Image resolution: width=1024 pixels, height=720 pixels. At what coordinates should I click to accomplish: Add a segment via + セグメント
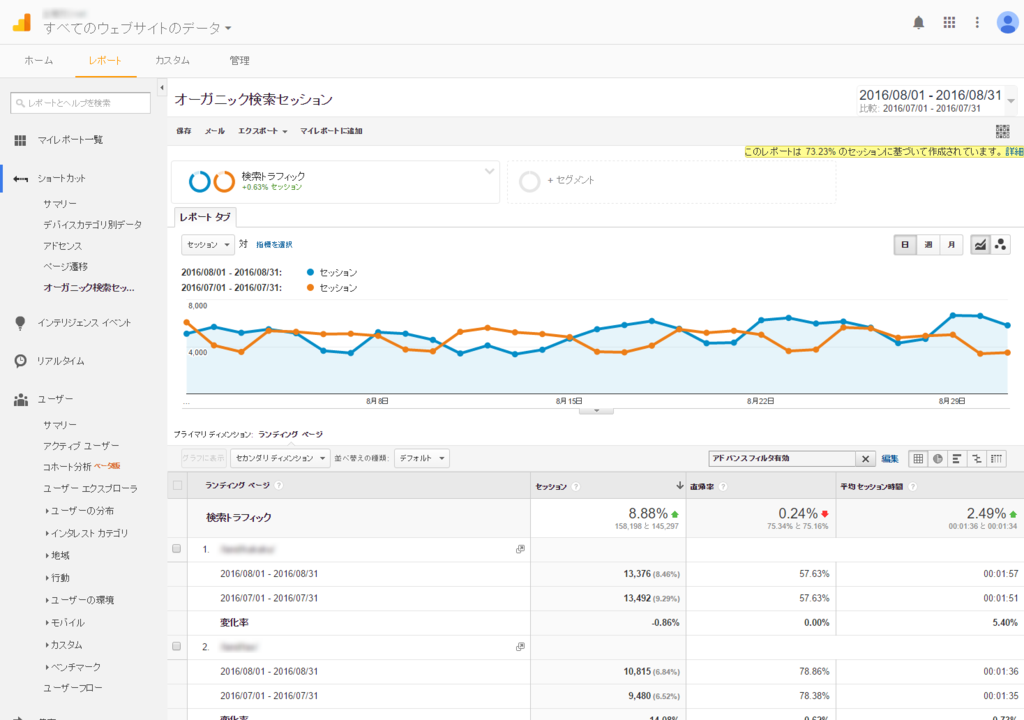click(570, 180)
